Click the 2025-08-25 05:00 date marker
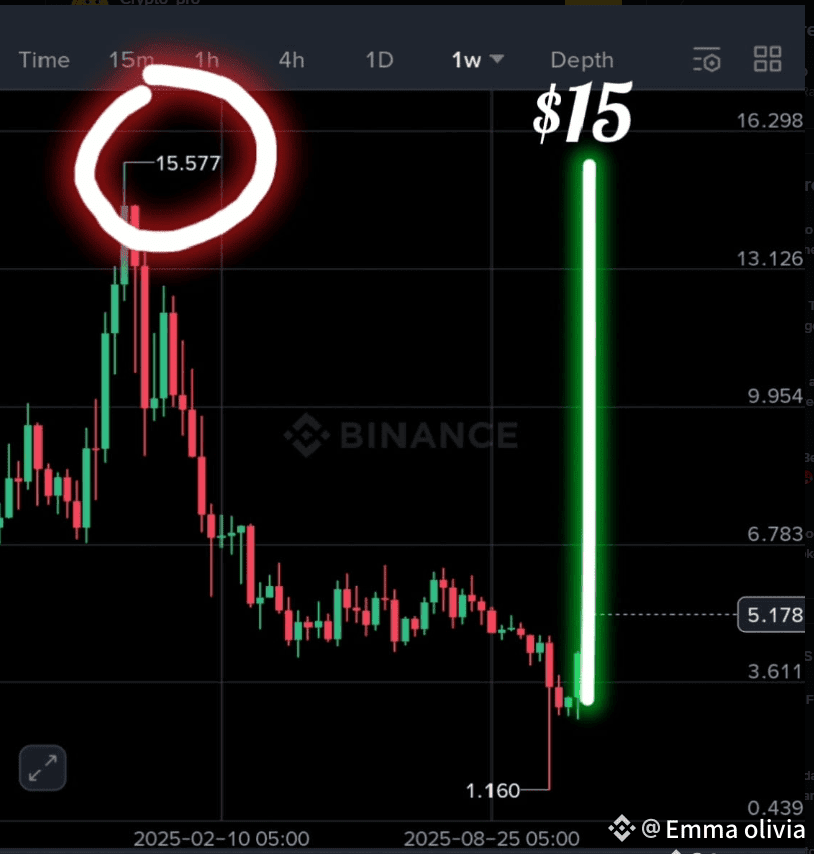Screen dimensions: 814x854 [x=492, y=839]
